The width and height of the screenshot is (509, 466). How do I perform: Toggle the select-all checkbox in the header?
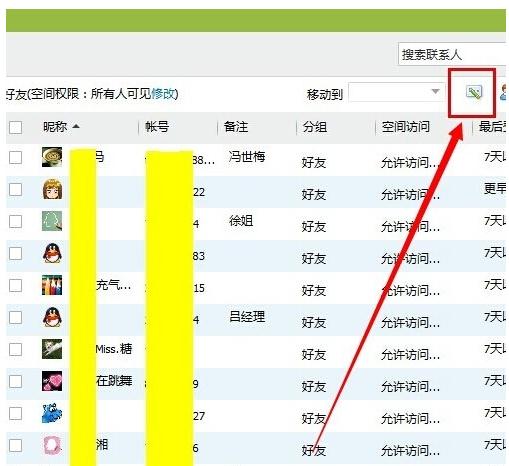click(15, 127)
